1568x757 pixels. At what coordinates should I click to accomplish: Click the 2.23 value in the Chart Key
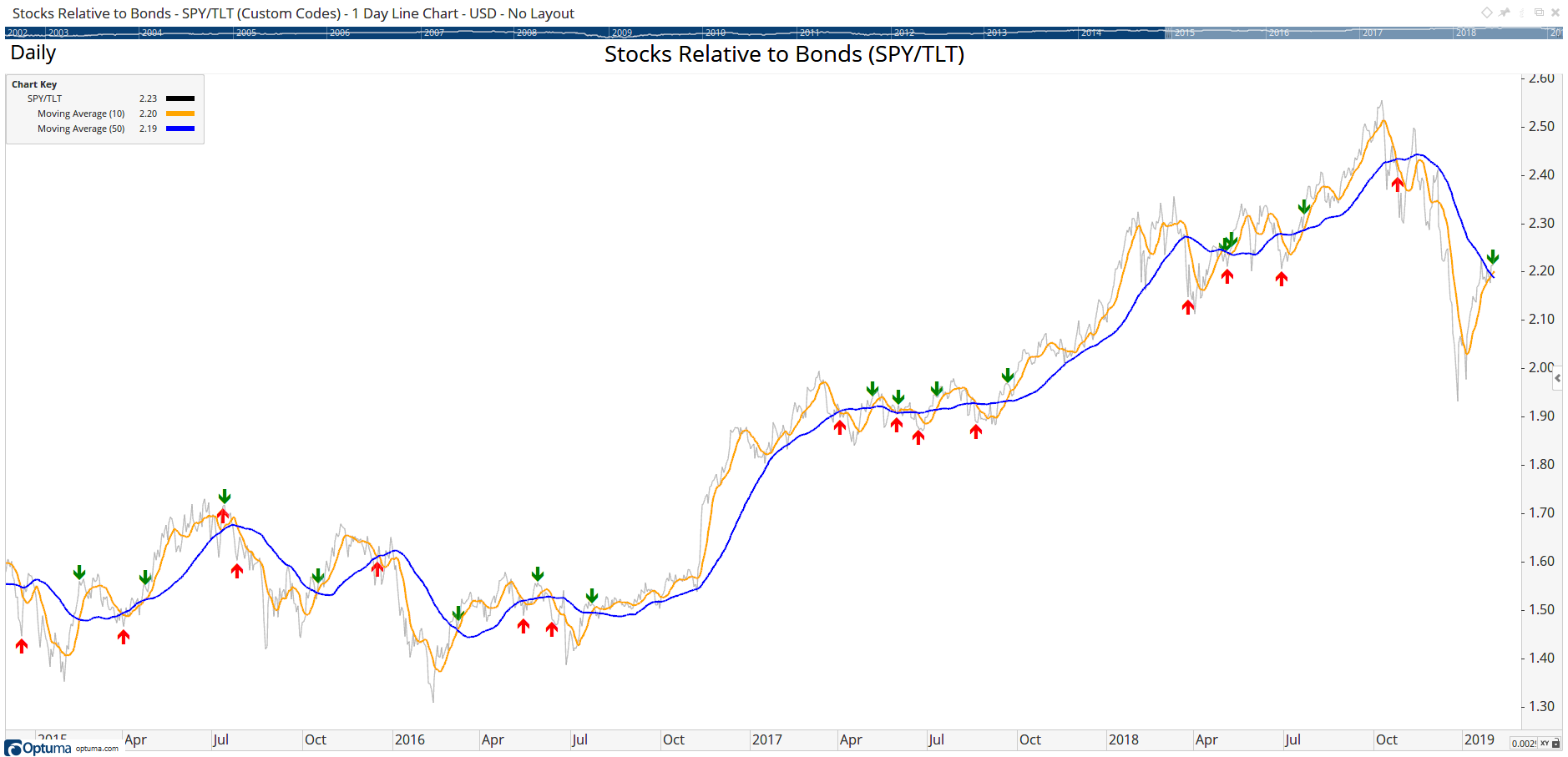[x=148, y=98]
